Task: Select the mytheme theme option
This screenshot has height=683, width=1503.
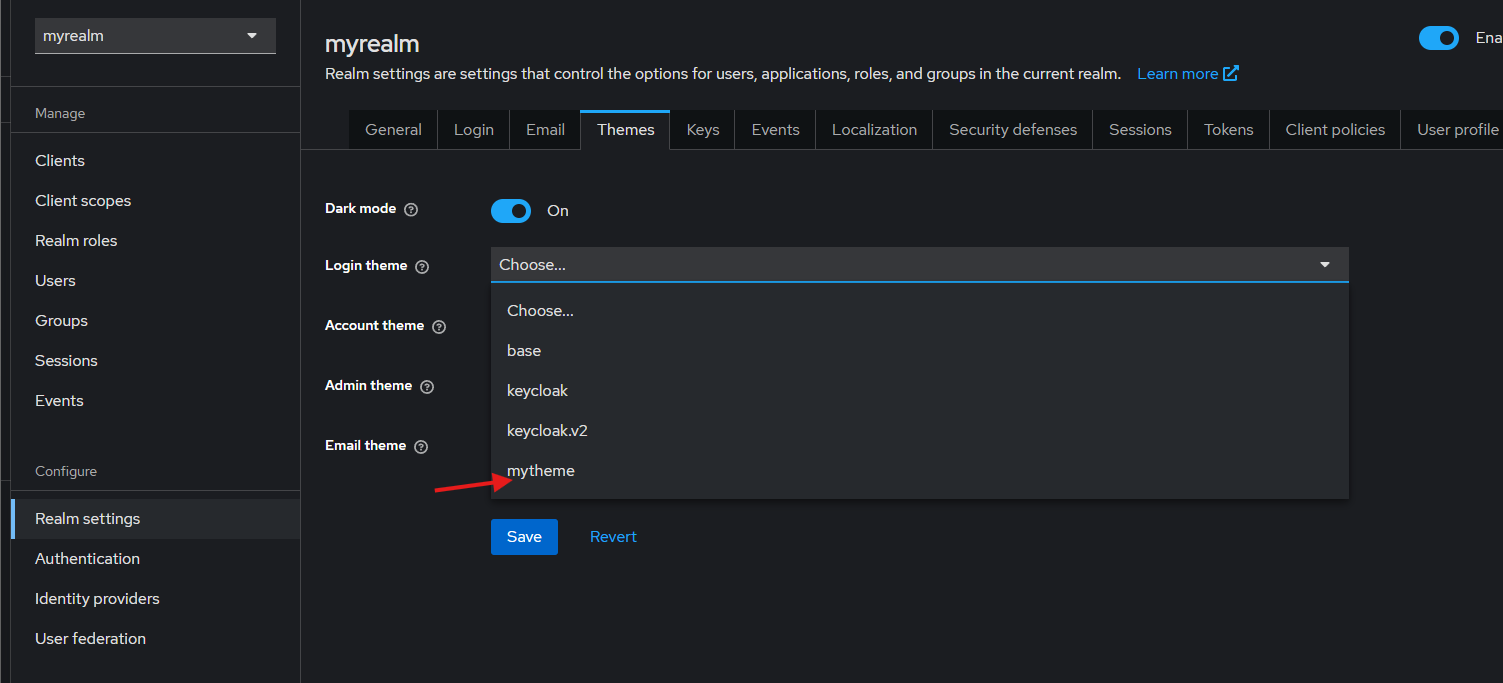Action: pos(919,471)
